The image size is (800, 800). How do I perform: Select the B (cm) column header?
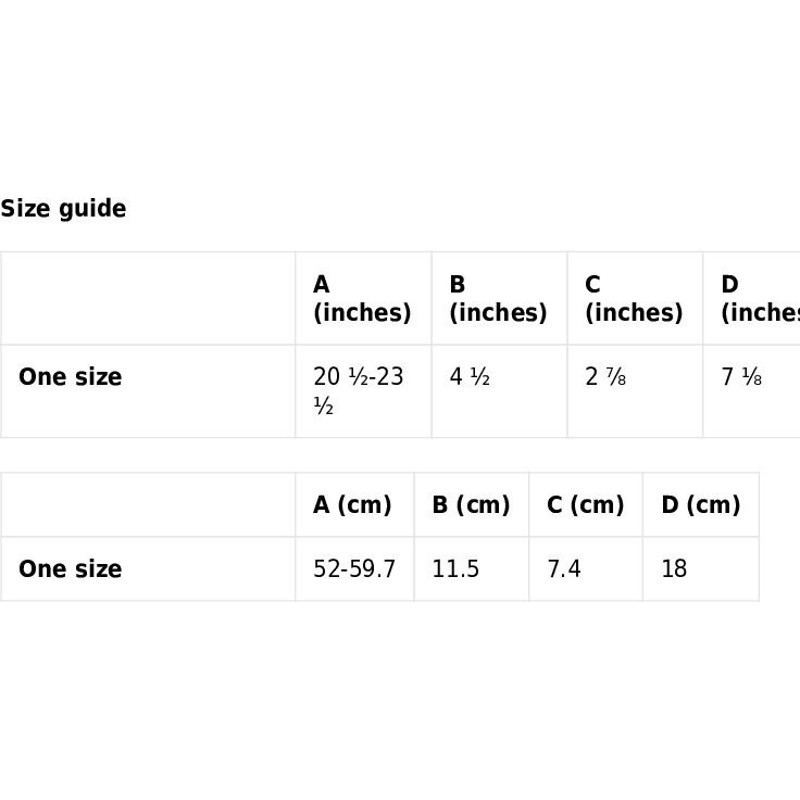pos(471,505)
